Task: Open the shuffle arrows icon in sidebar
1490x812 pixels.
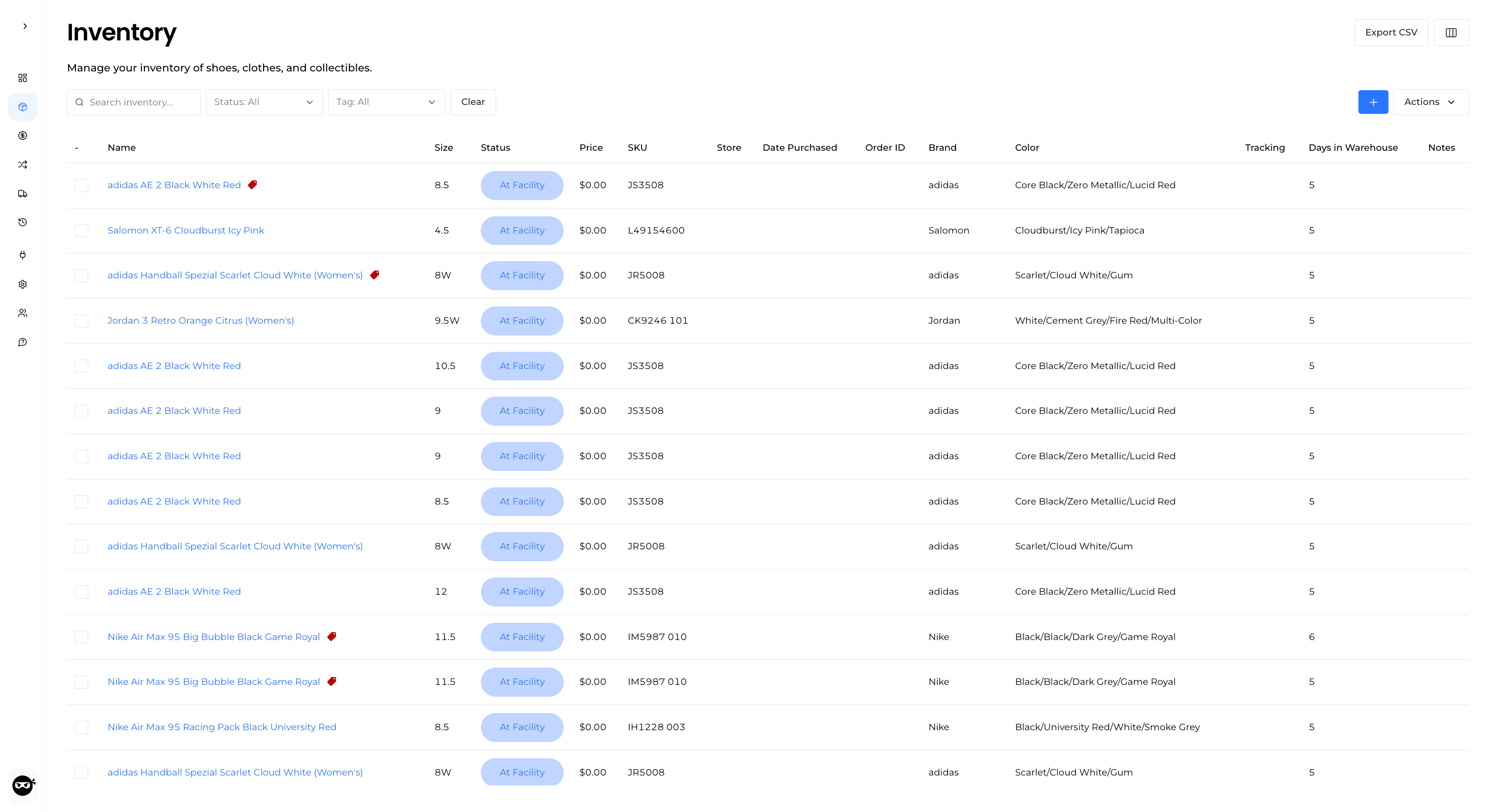Action: coord(23,165)
